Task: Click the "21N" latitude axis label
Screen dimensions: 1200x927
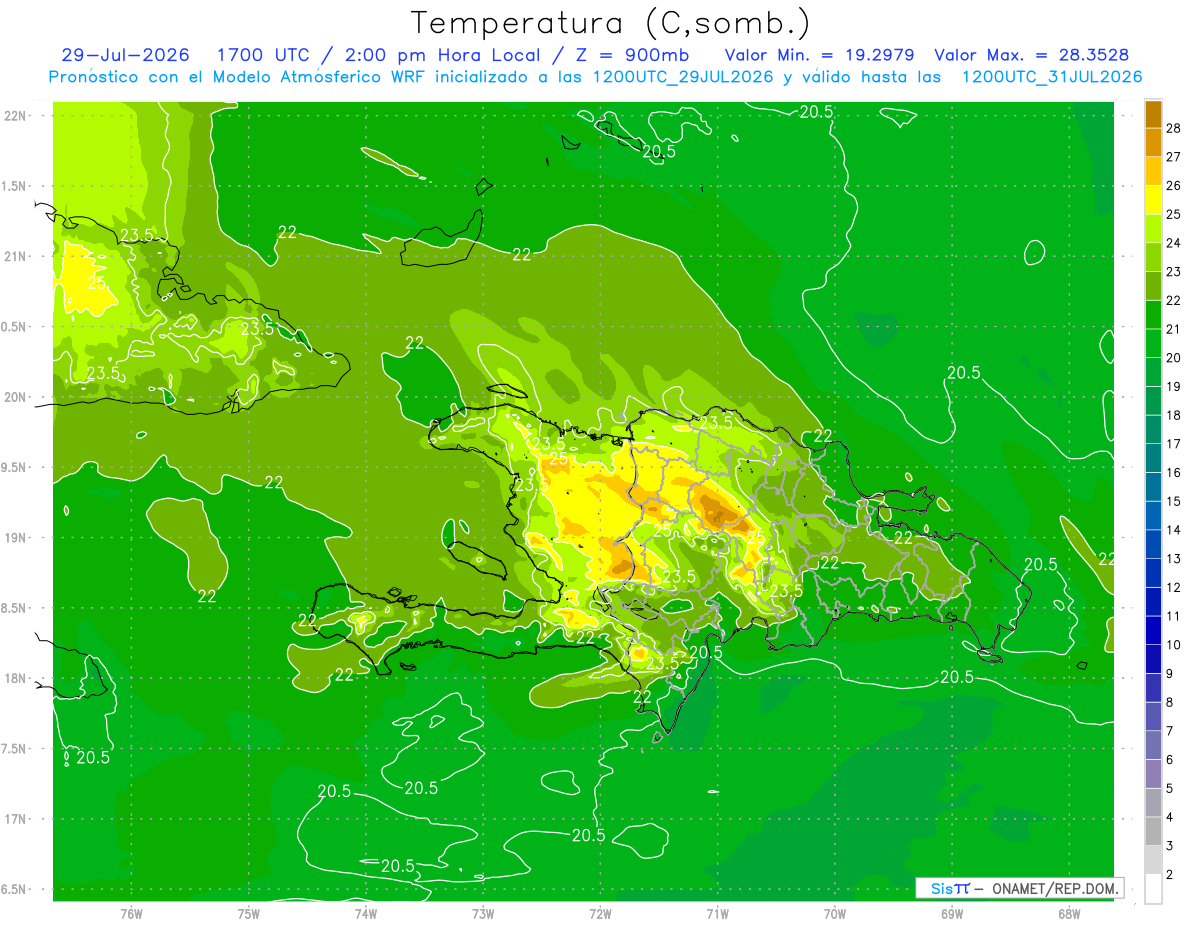Action: point(15,256)
